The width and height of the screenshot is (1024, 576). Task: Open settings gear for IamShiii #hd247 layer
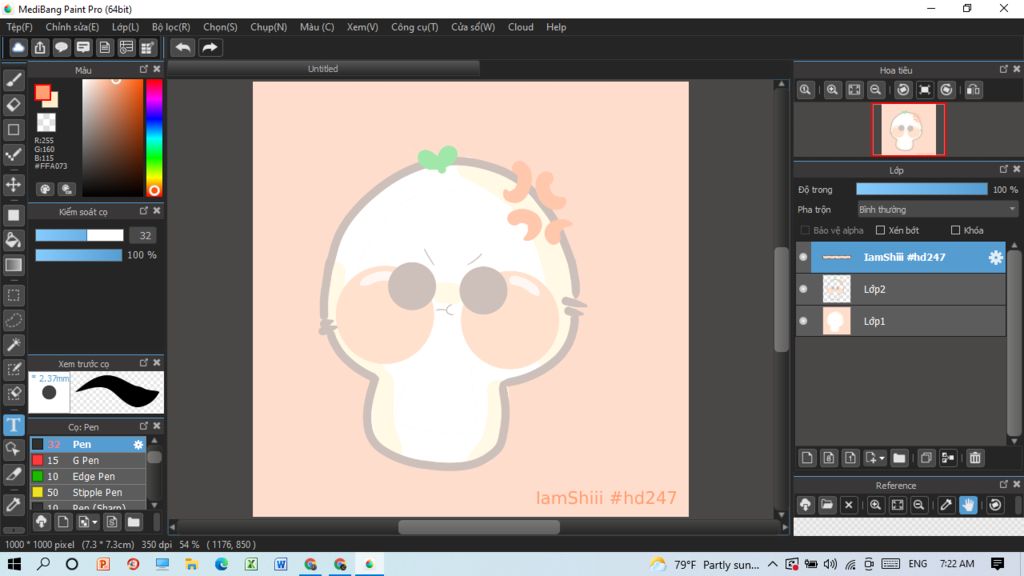(995, 257)
